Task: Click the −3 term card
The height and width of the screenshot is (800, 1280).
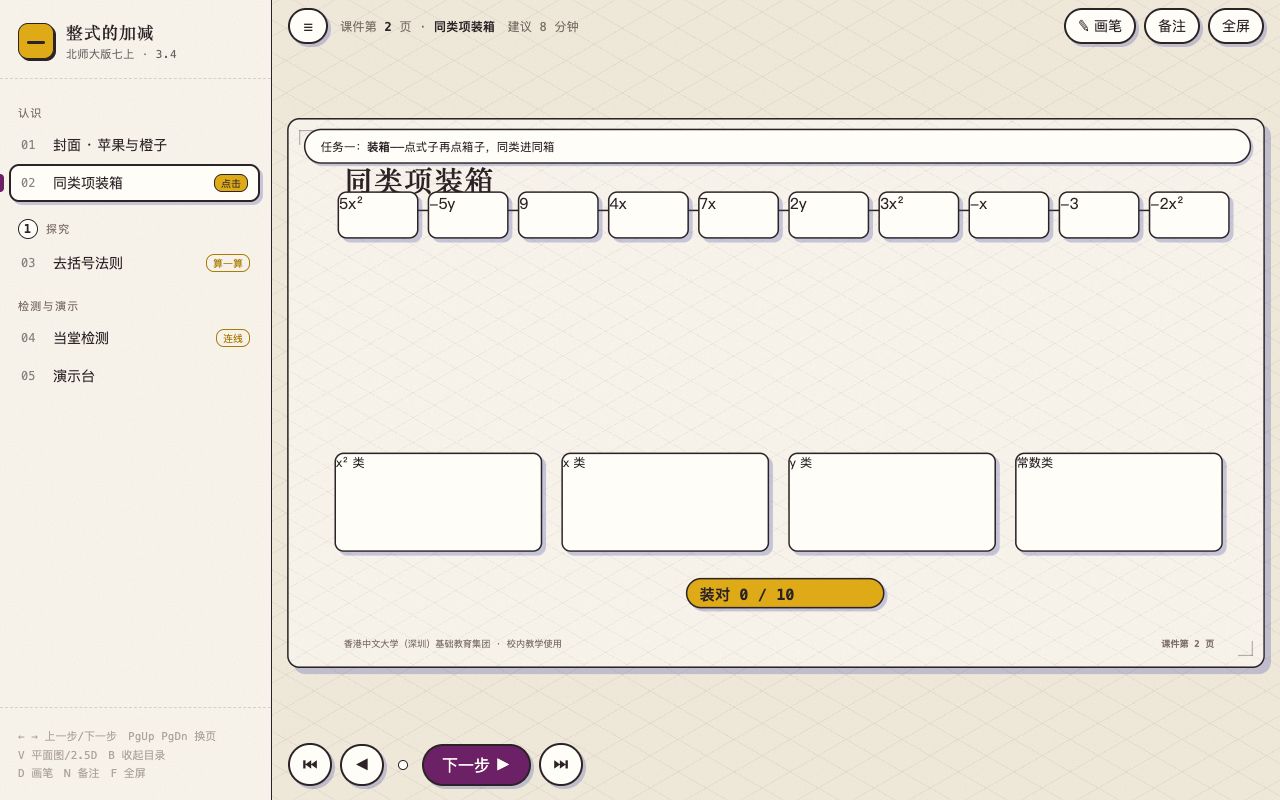Action: 1098,215
